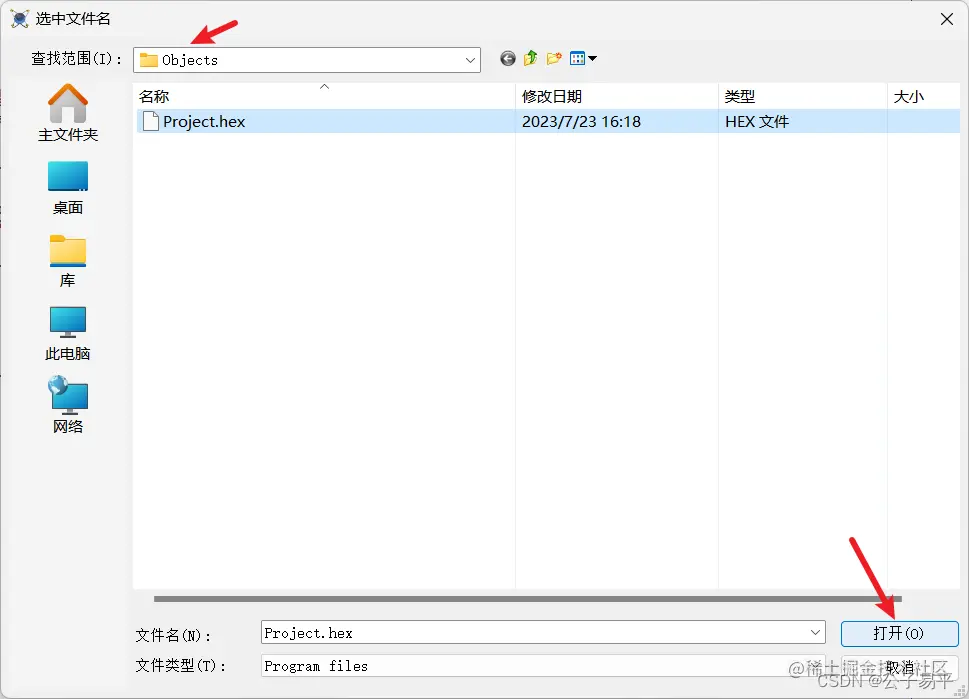The width and height of the screenshot is (969, 699).
Task: Open This PC (此电脑) shortcut
Action: [68, 334]
